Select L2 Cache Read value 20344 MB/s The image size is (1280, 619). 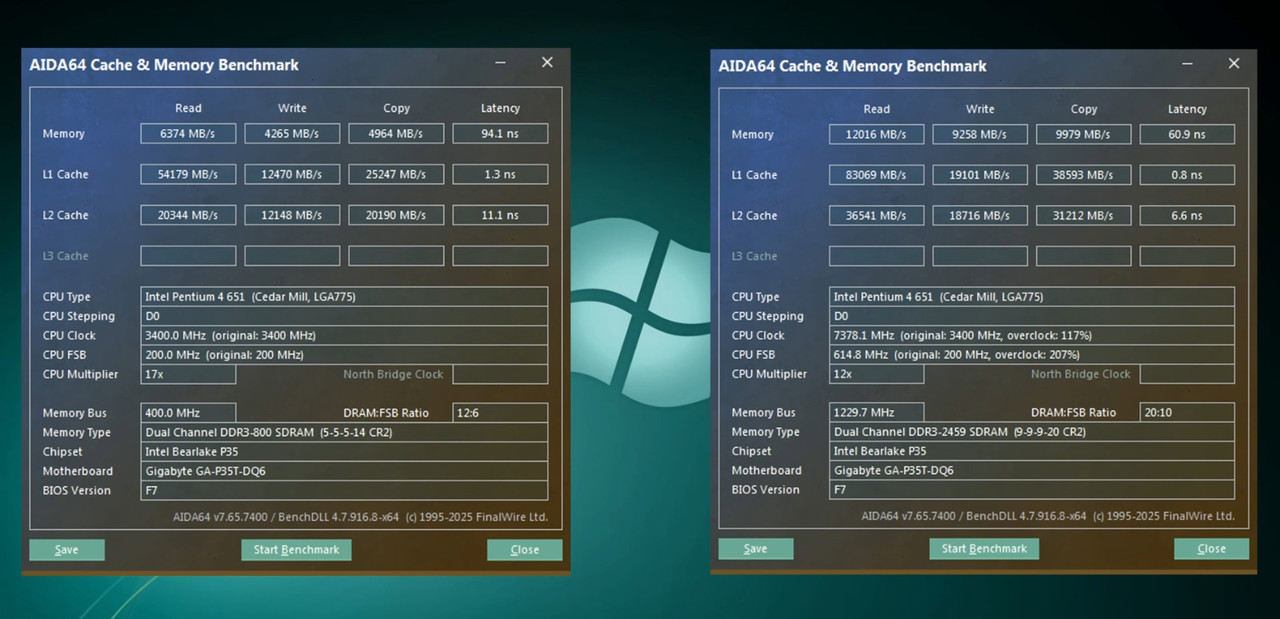[x=188, y=215]
